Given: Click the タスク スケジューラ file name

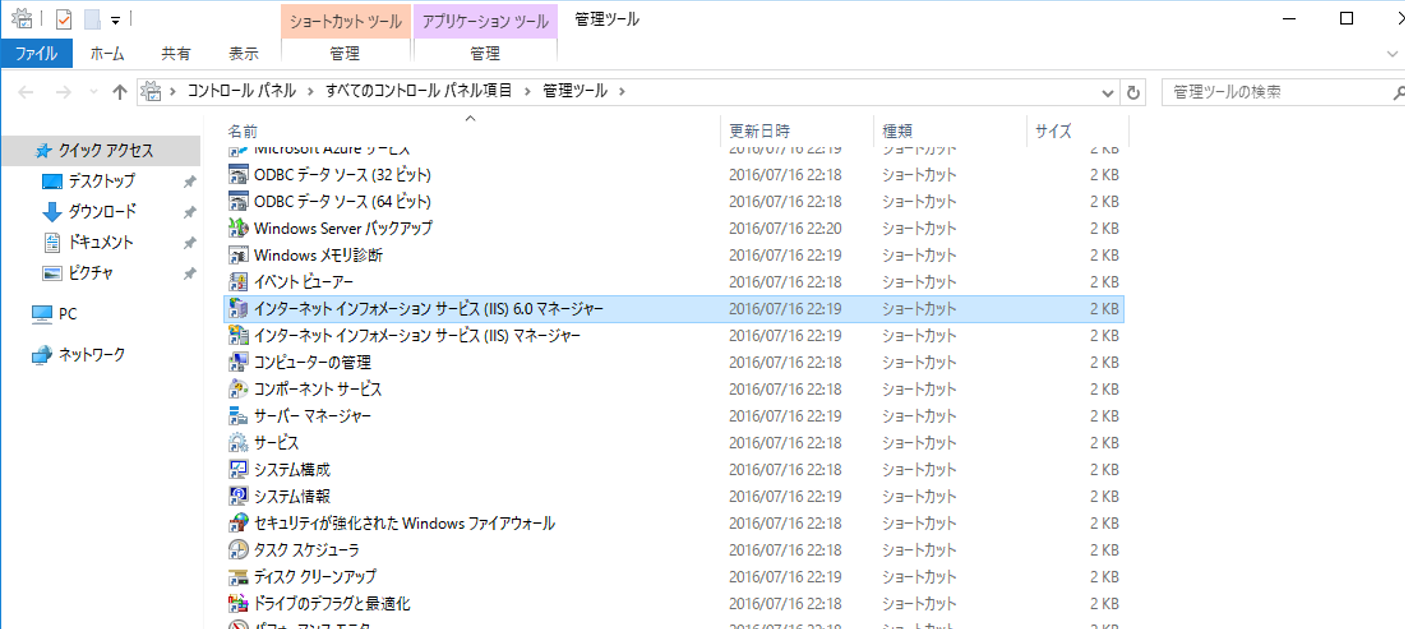Looking at the screenshot, I should click(x=306, y=550).
